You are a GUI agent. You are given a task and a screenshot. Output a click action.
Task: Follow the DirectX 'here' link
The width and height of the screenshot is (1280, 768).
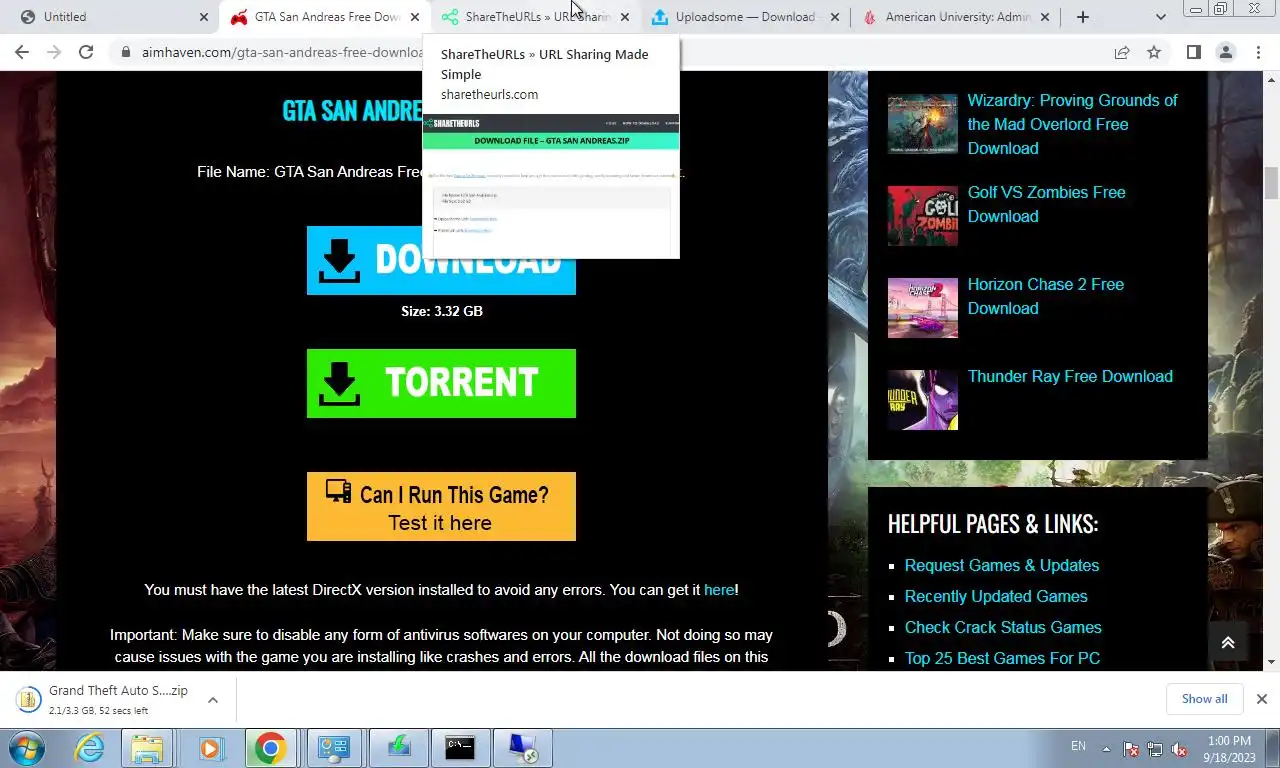[719, 590]
